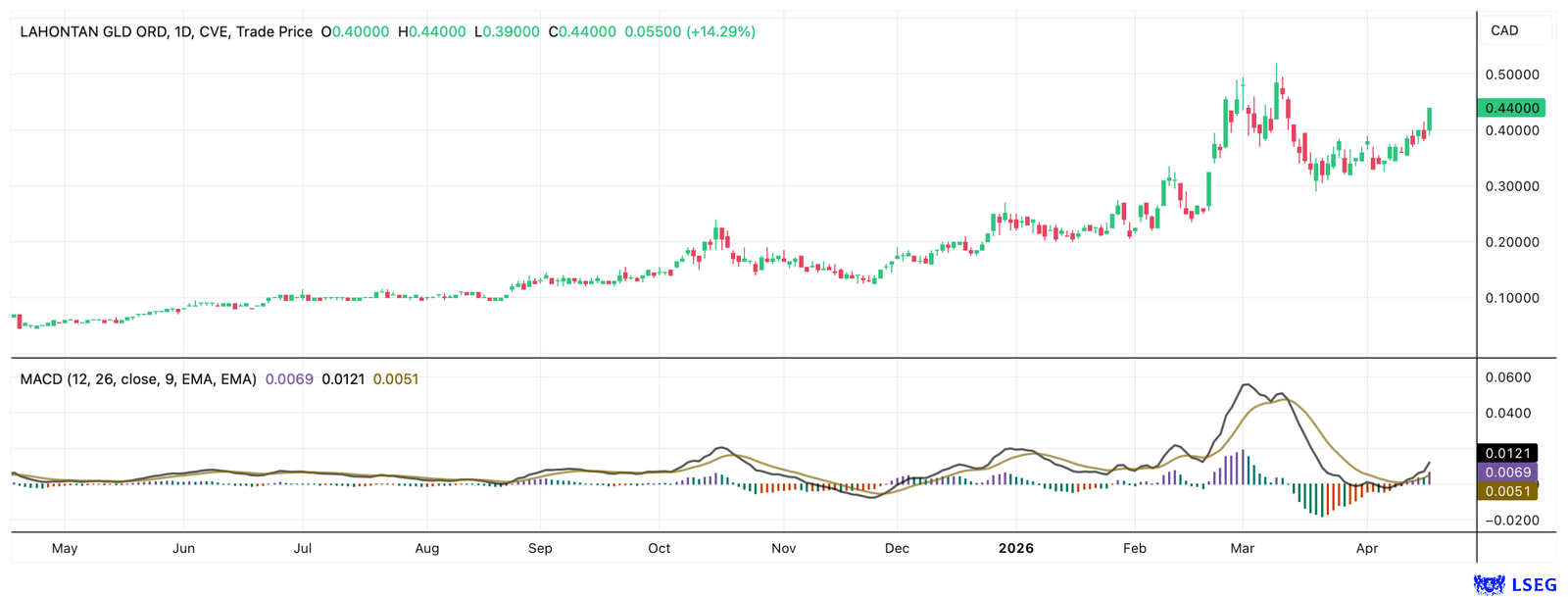
Task: Click the 2026 year label on time axis
Action: [1016, 548]
